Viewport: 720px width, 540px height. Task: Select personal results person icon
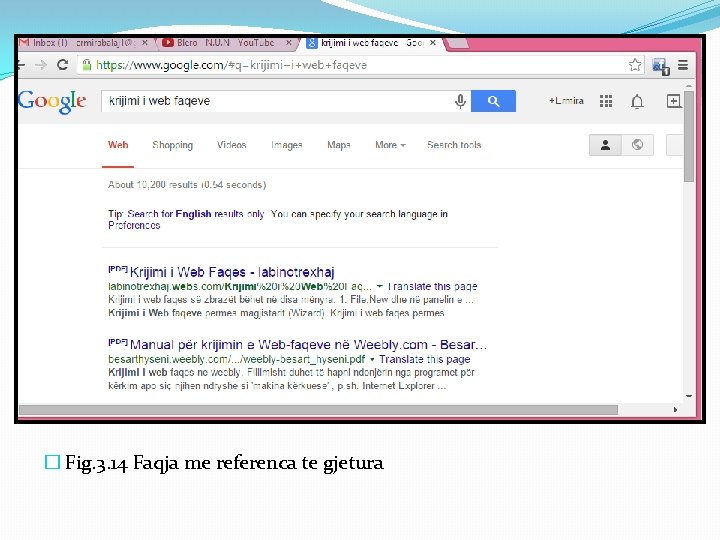click(605, 145)
